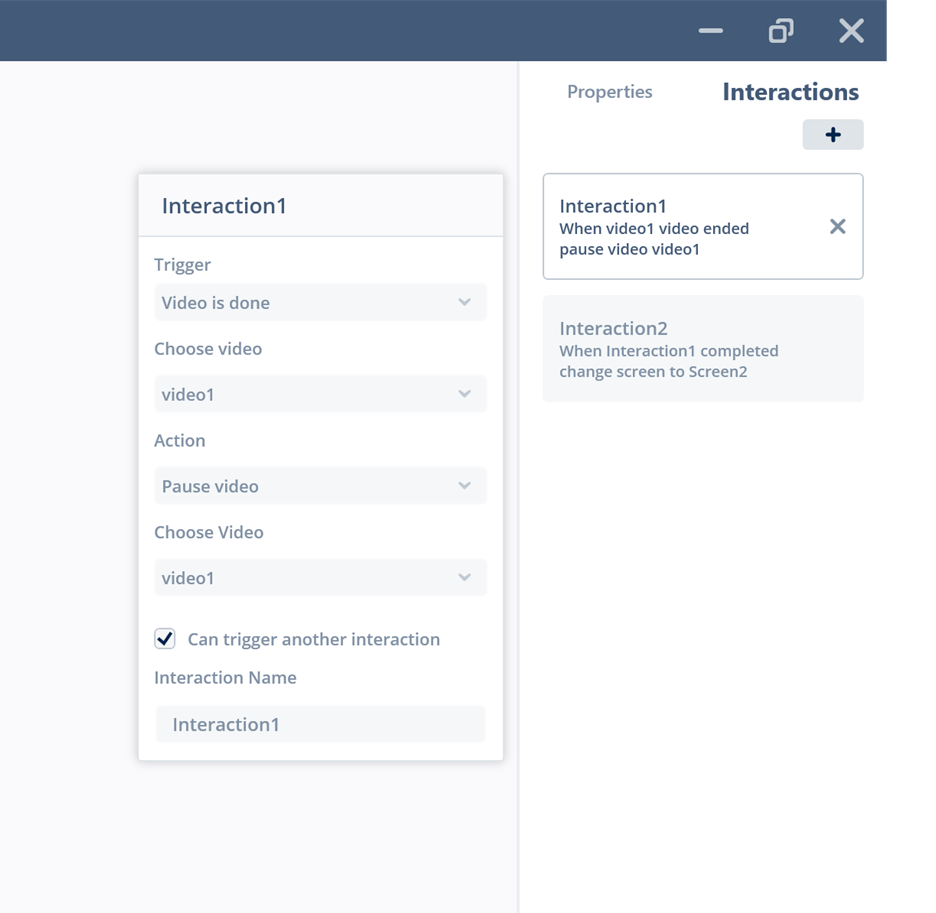
Task: Close the application window
Action: (x=851, y=30)
